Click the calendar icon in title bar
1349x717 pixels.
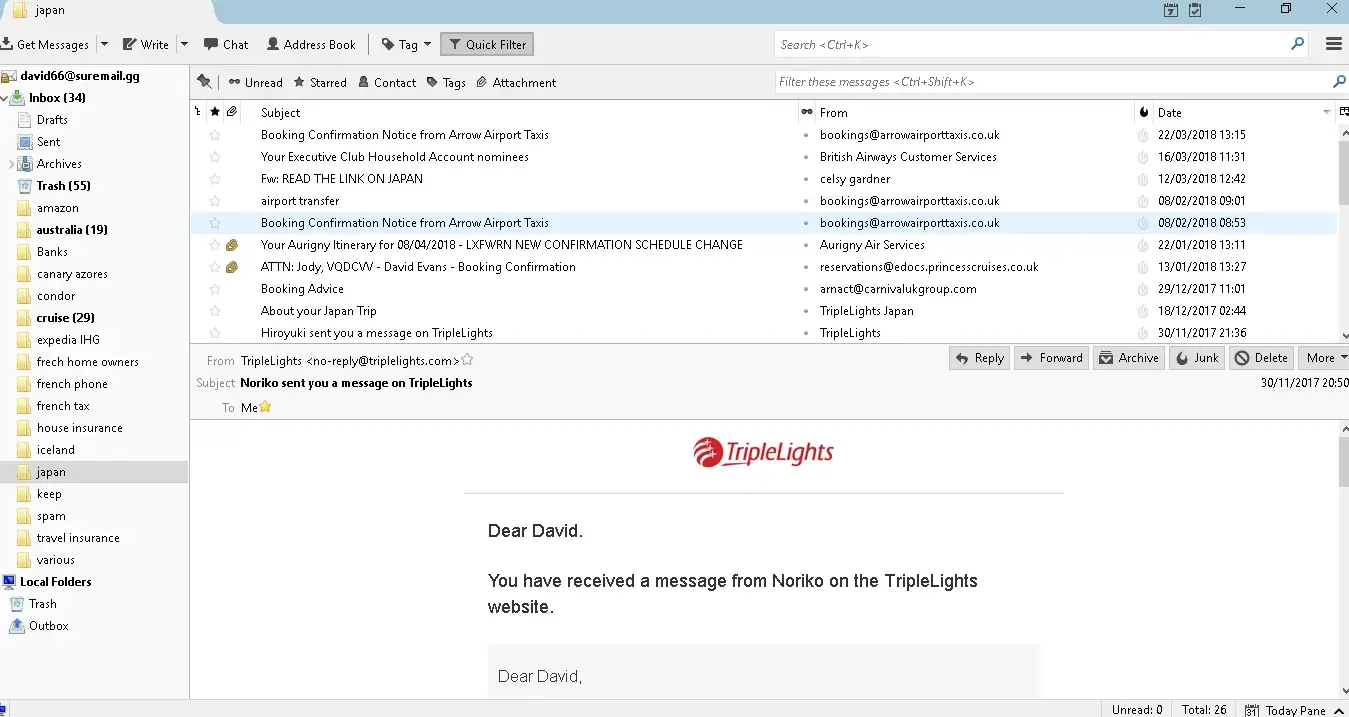pyautogui.click(x=1171, y=10)
